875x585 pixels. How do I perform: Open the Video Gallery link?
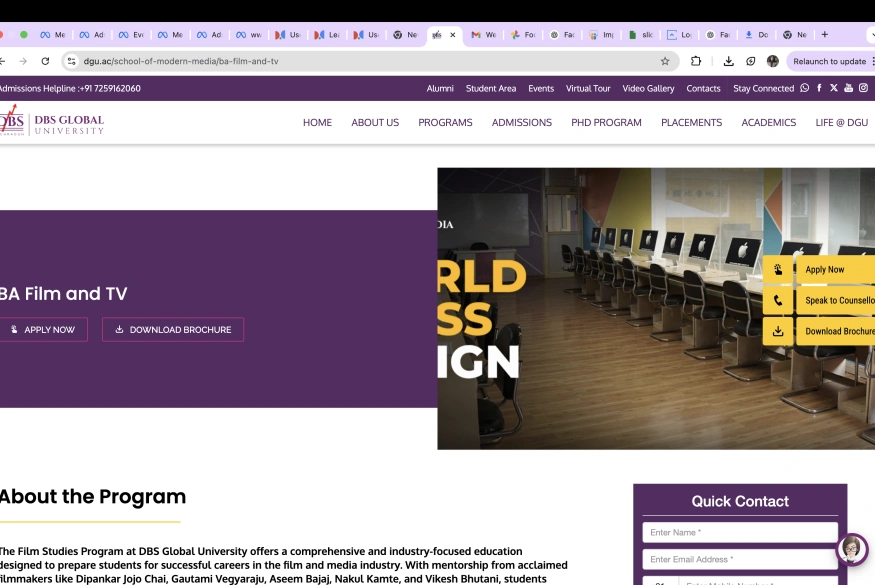[648, 88]
